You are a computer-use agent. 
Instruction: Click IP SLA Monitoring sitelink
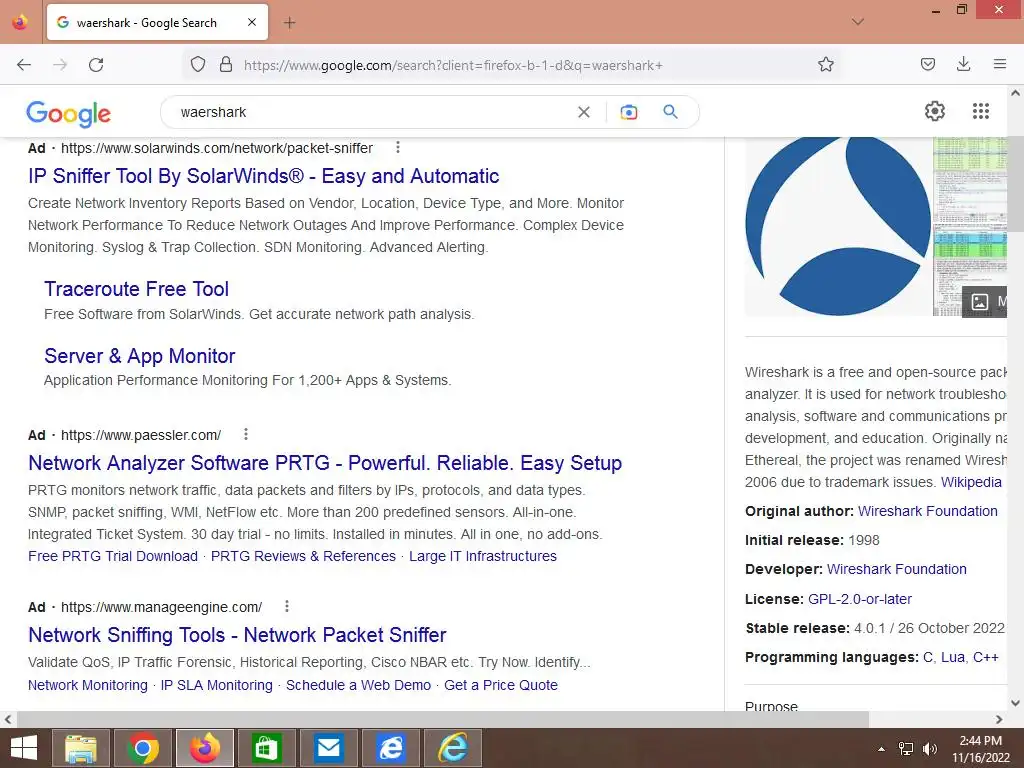tap(217, 685)
